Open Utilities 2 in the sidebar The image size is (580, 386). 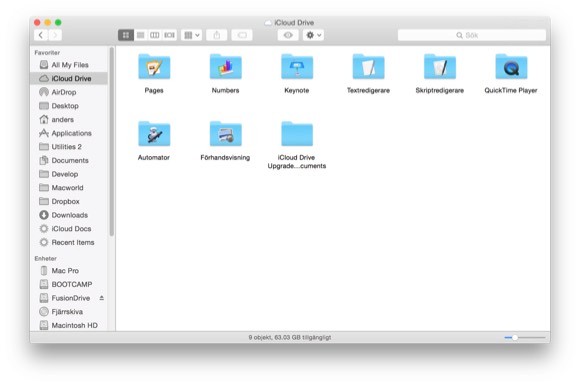point(69,147)
